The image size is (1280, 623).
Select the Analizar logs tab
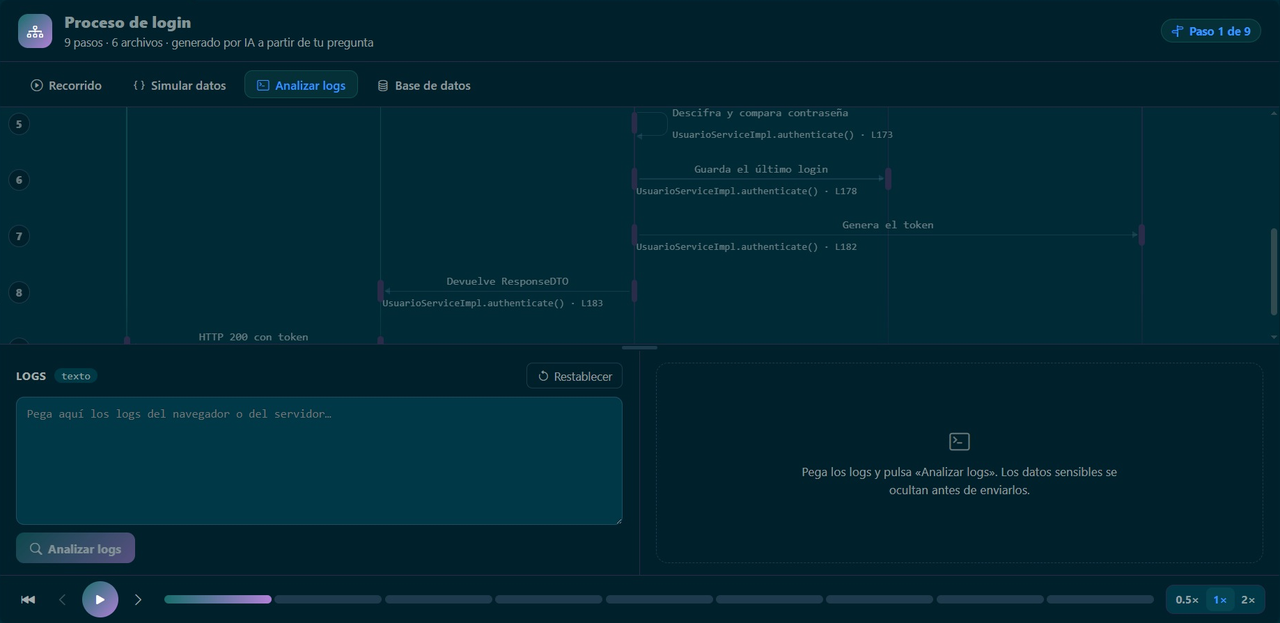[x=301, y=85]
